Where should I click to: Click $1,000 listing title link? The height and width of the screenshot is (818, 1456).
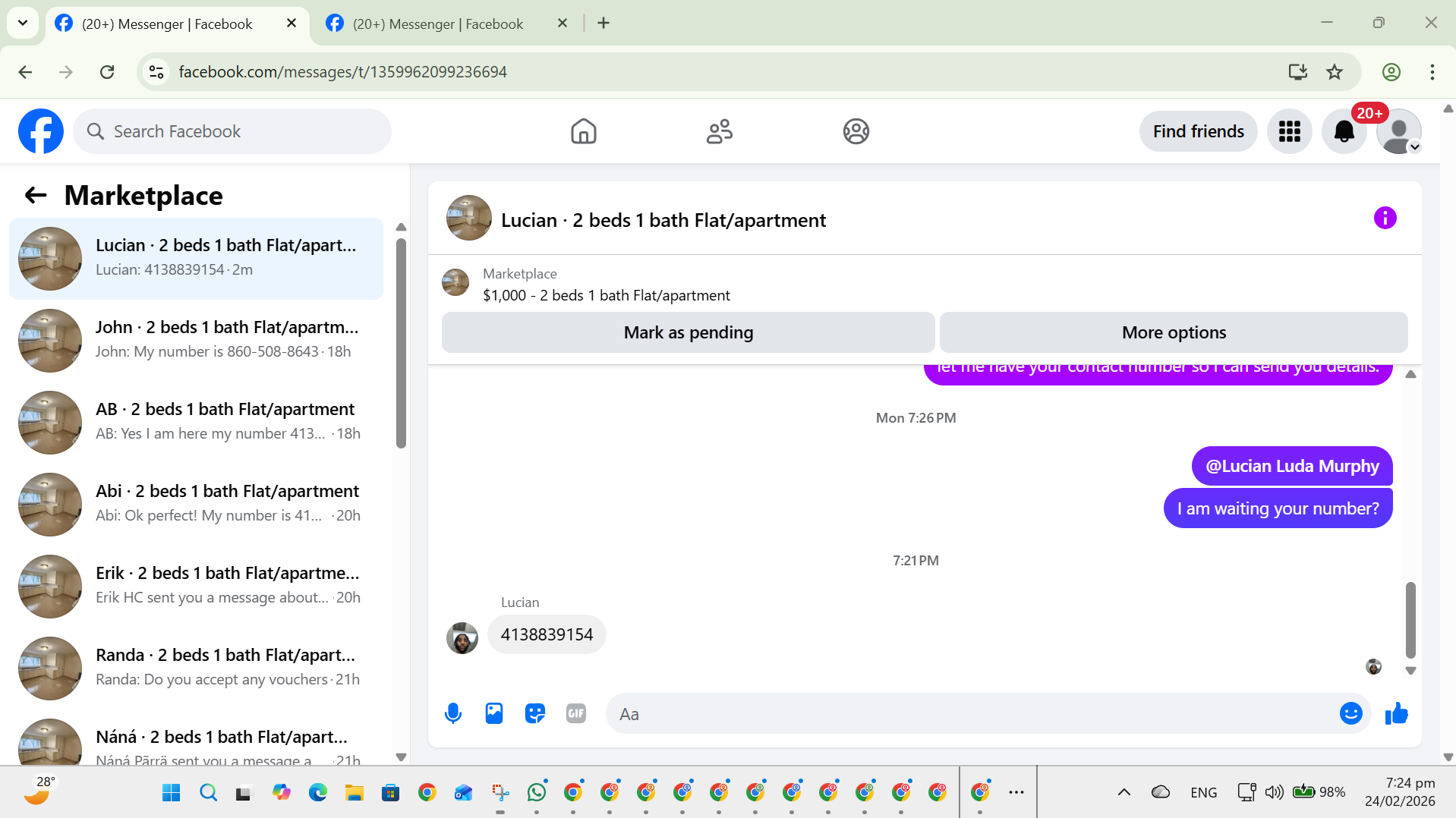[x=607, y=295]
